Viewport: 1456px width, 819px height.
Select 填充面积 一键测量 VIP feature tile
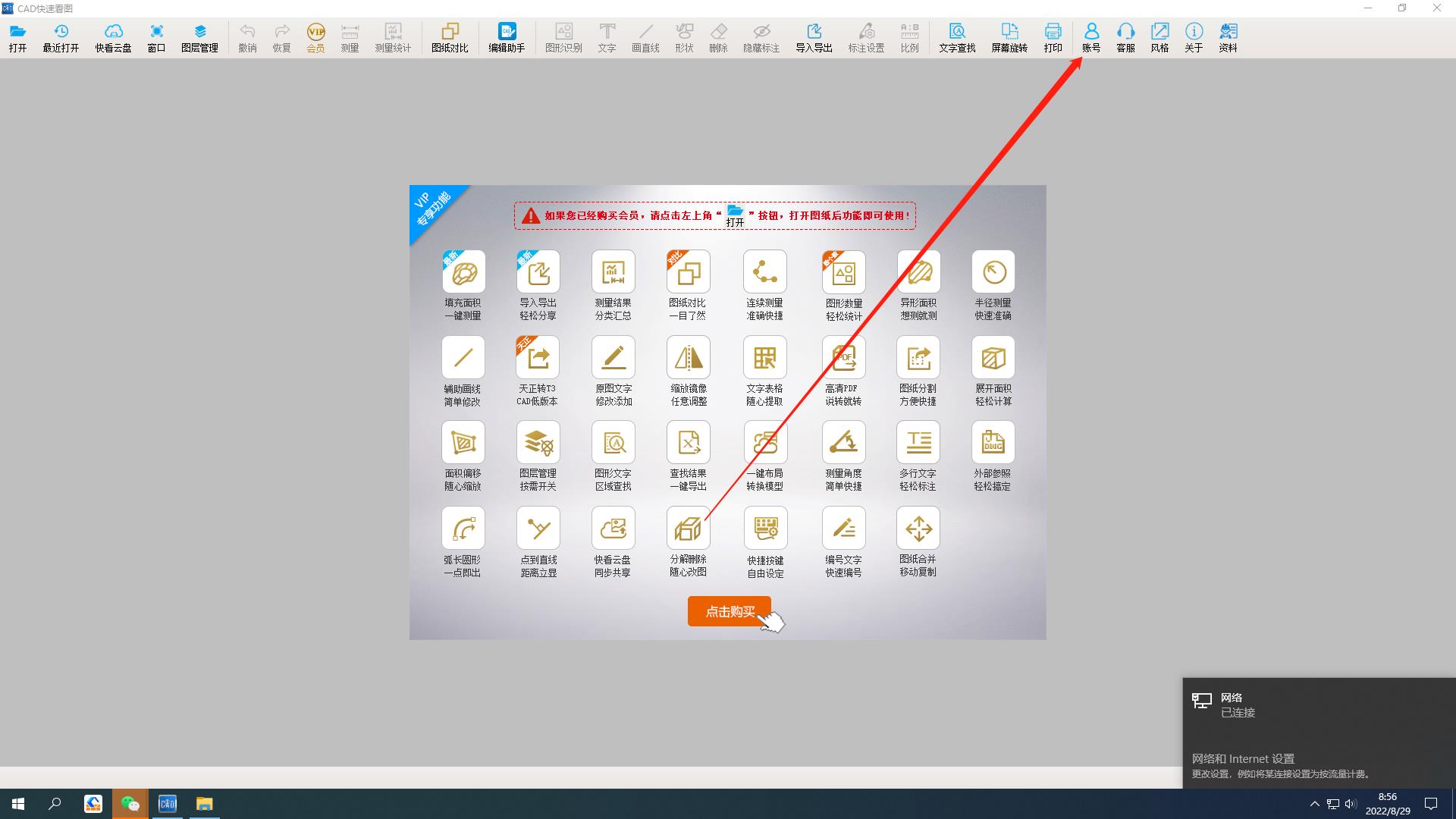point(463,272)
